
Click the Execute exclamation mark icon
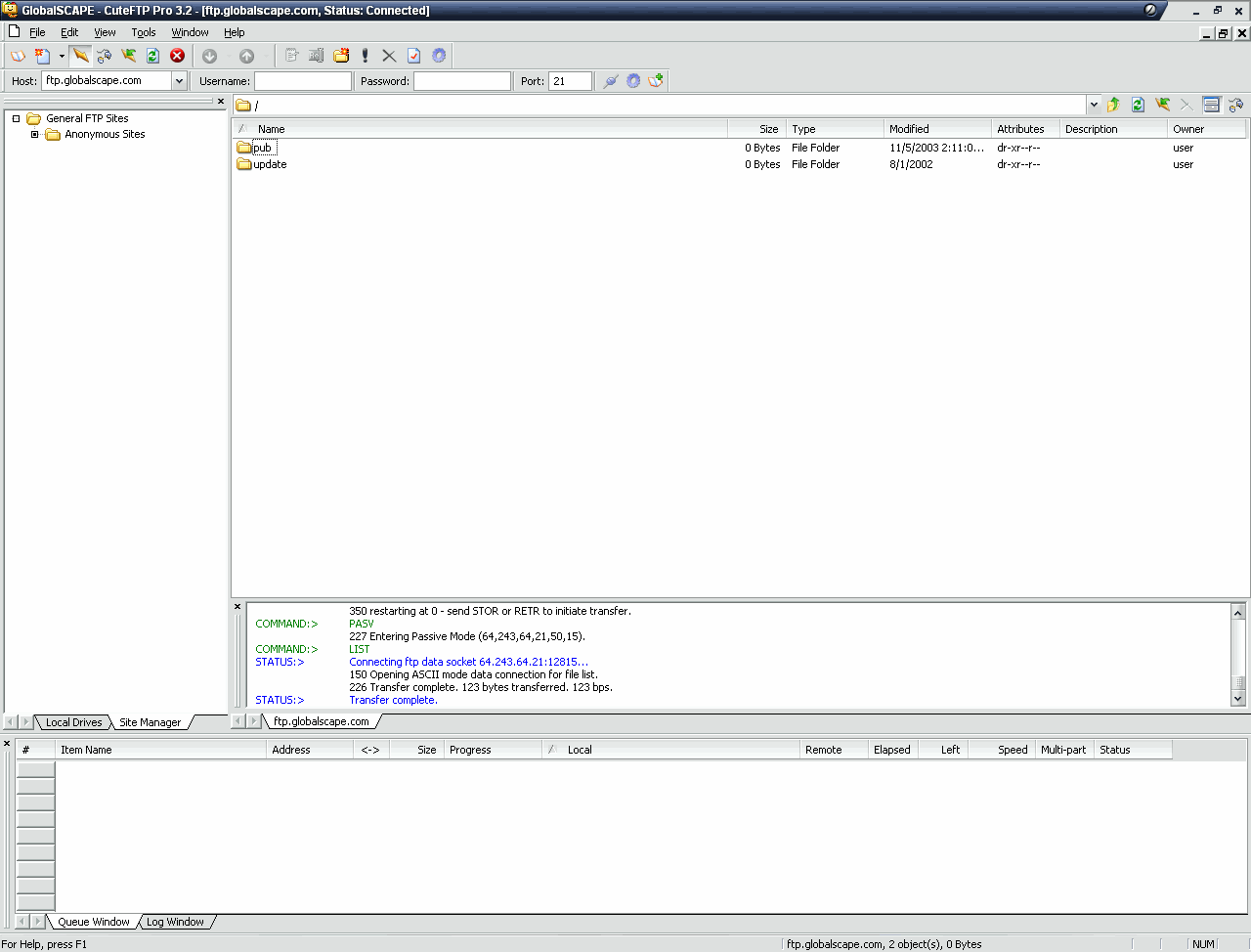tap(366, 56)
